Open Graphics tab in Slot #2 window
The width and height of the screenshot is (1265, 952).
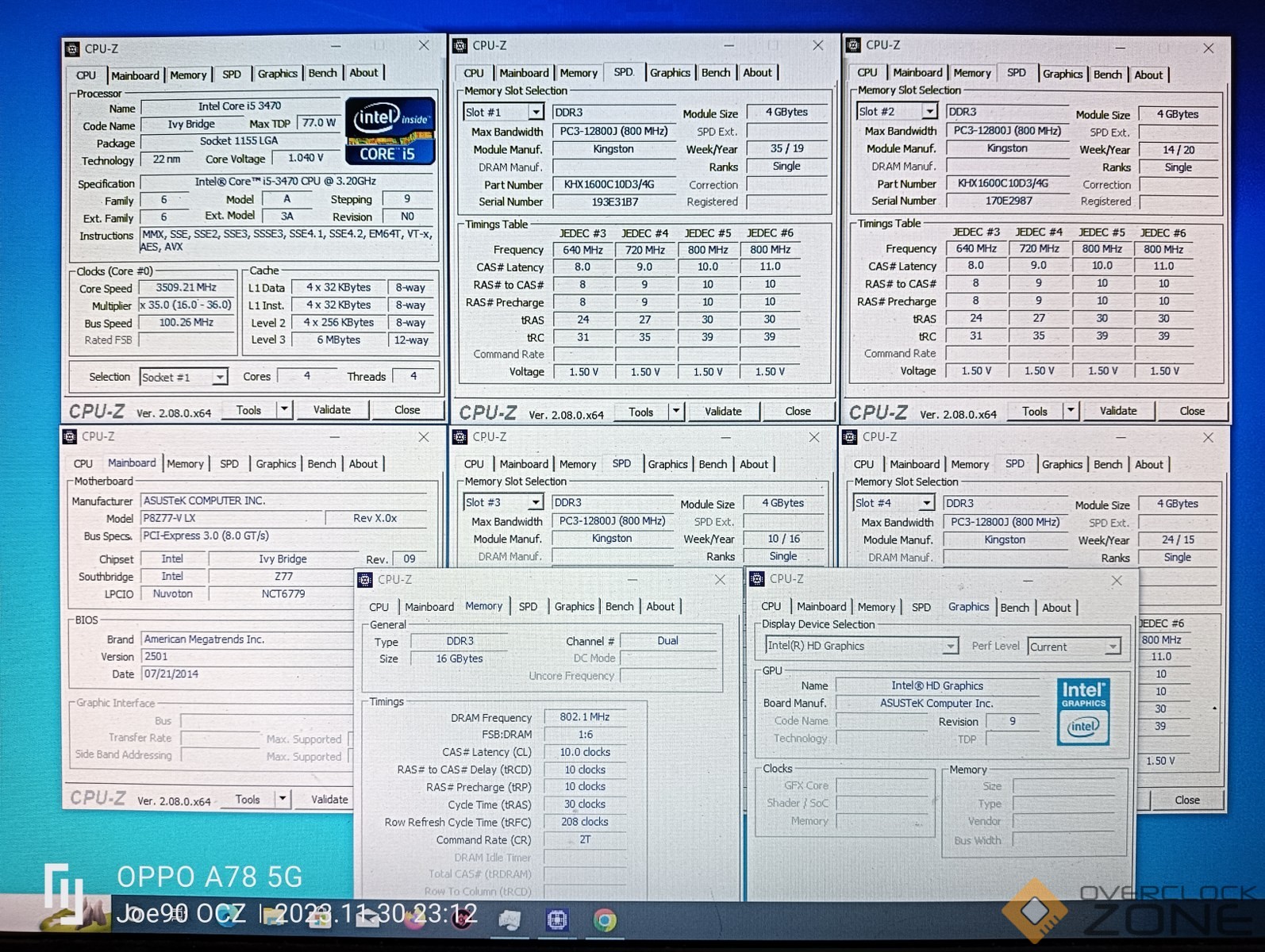click(x=1062, y=74)
